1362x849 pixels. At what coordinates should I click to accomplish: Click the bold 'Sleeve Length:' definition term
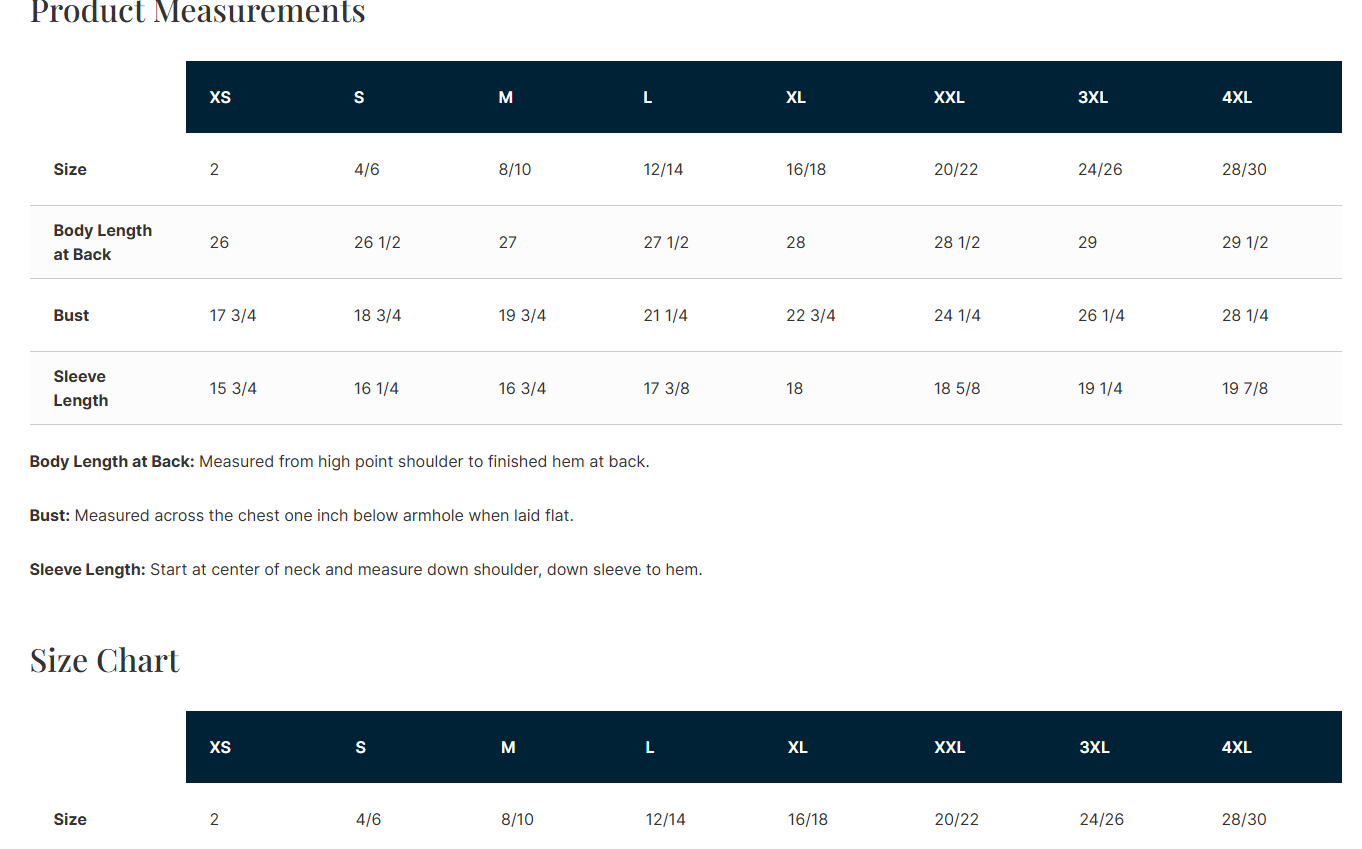[88, 570]
